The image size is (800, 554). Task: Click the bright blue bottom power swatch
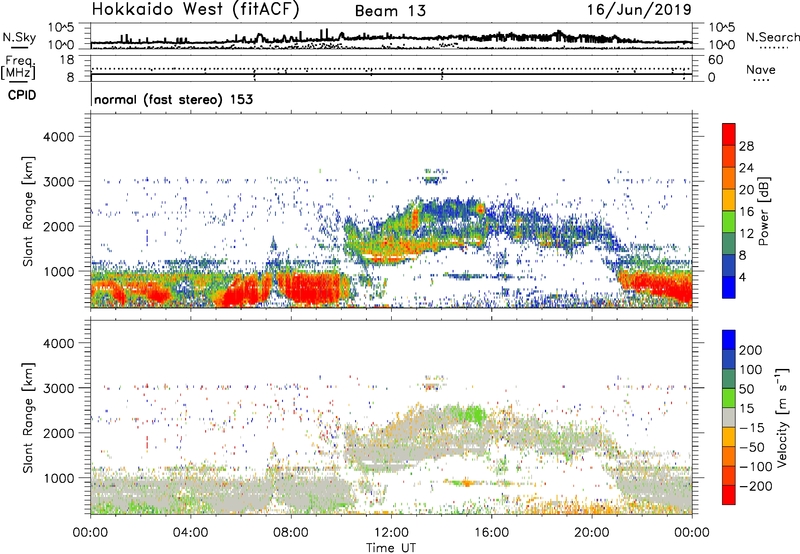(729, 287)
